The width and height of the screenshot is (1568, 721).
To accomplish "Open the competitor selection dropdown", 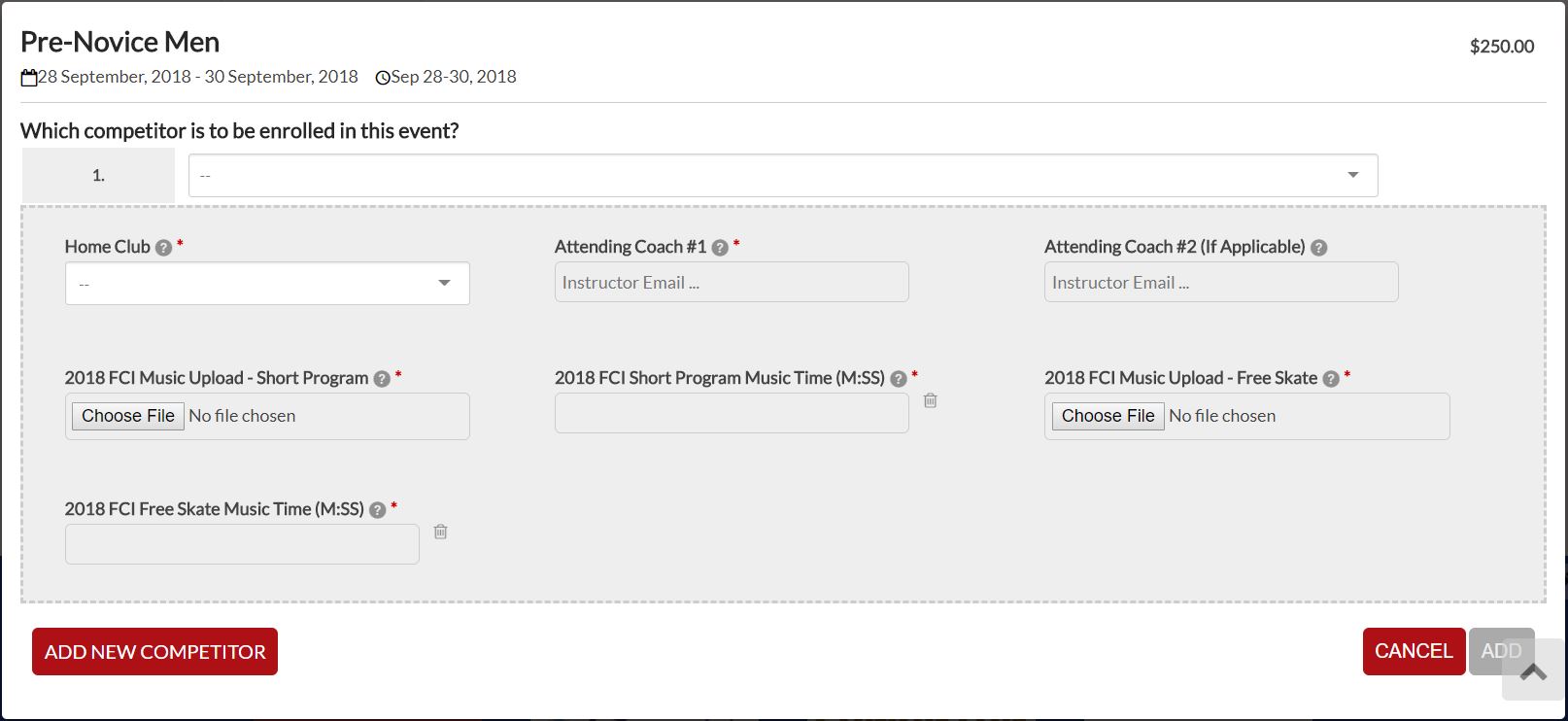I will pyautogui.click(x=782, y=175).
